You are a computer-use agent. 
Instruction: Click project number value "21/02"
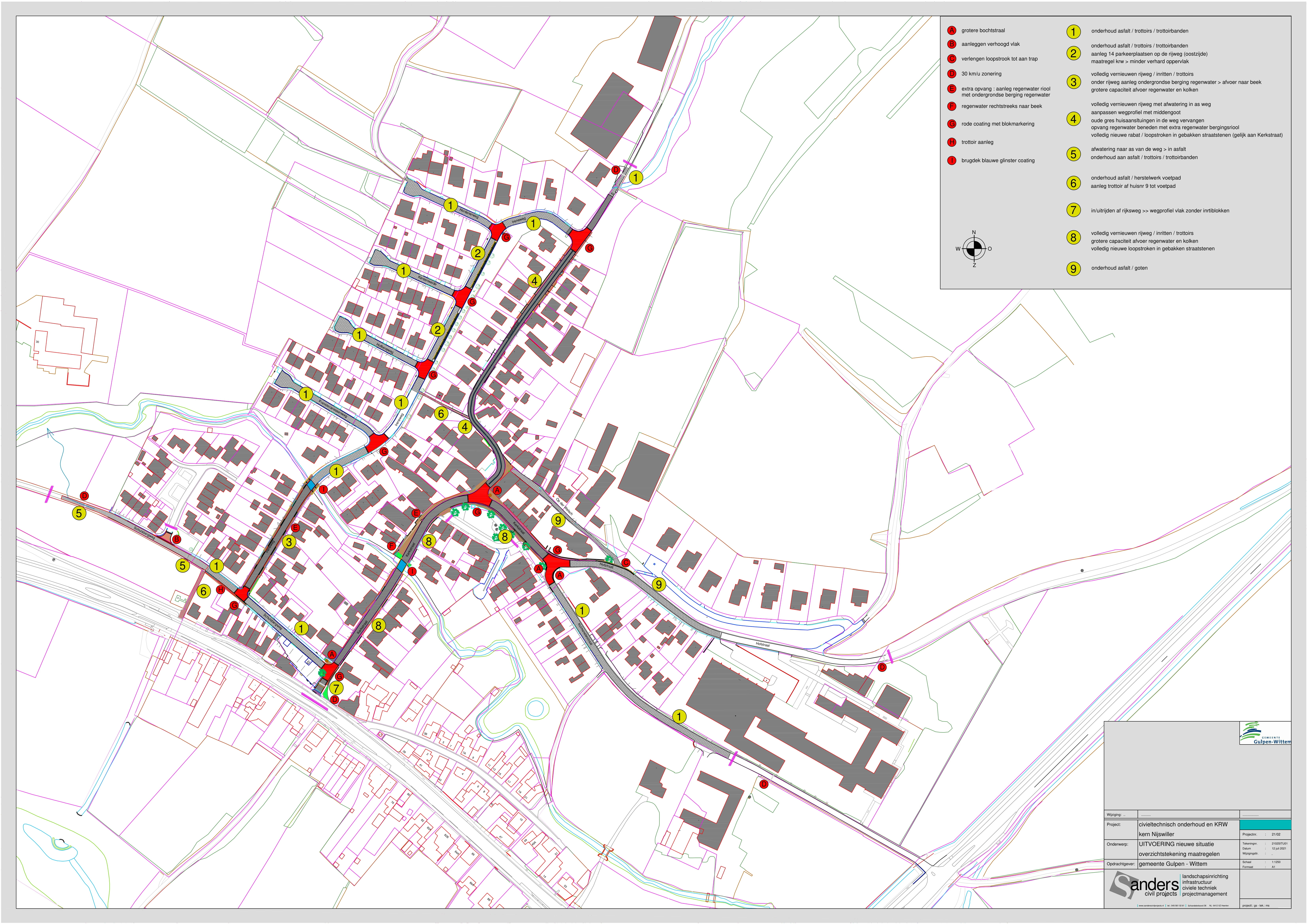pos(1276,835)
